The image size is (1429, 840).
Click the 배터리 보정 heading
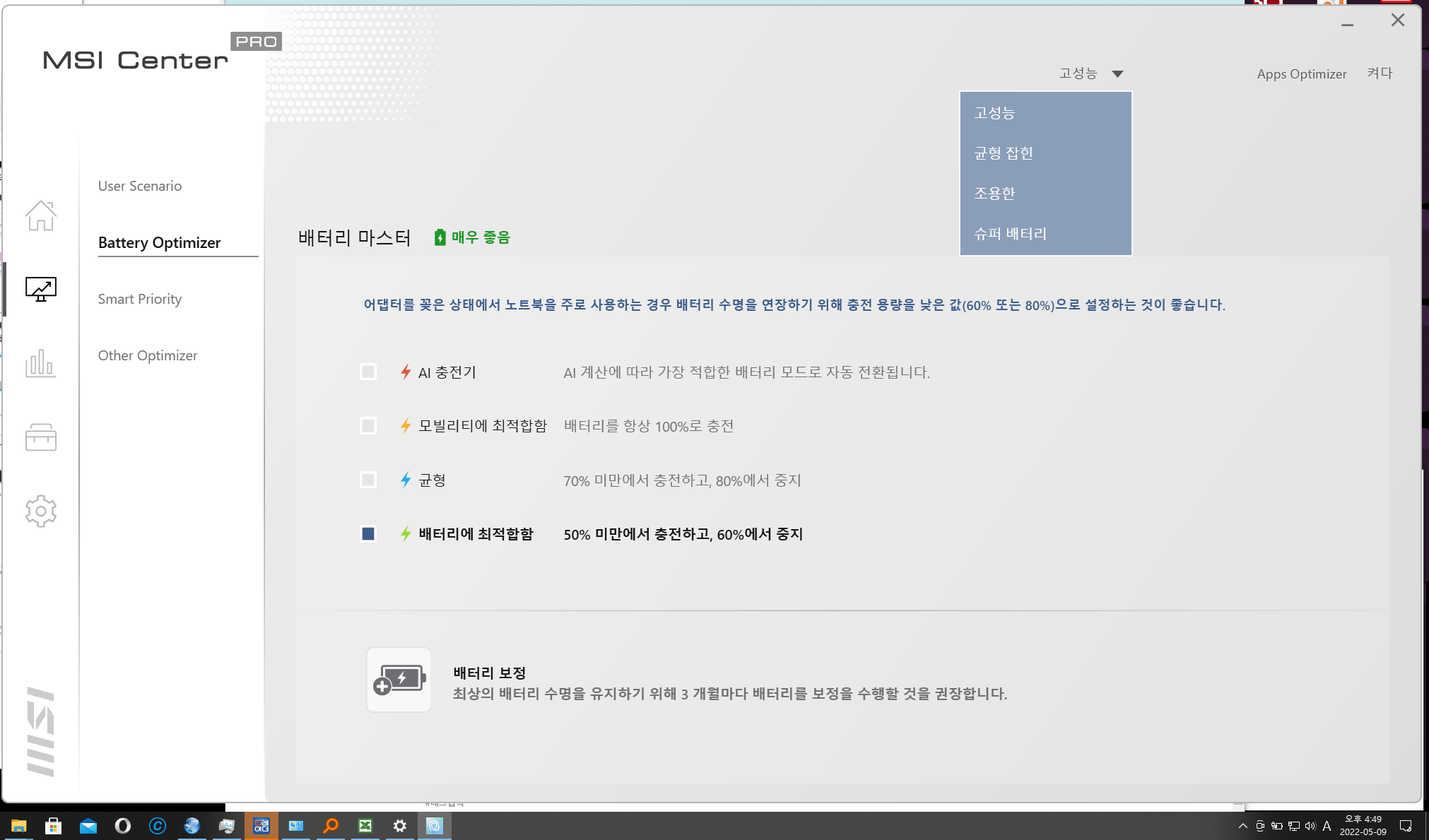[490, 673]
